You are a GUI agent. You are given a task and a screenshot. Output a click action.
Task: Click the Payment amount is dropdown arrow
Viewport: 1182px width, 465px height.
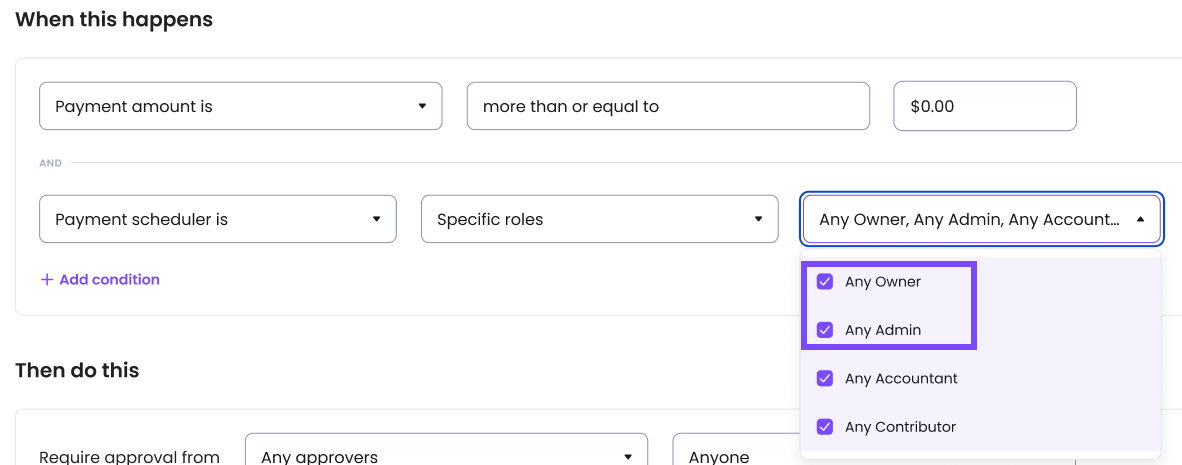(422, 106)
